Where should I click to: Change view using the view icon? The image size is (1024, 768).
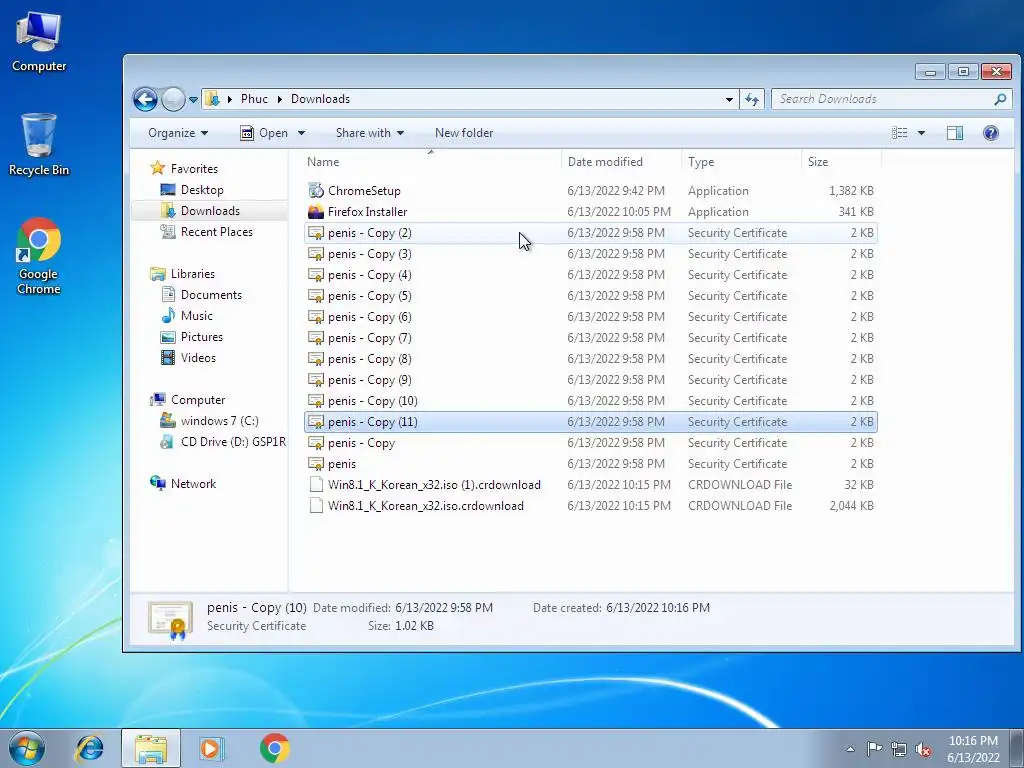(x=899, y=133)
